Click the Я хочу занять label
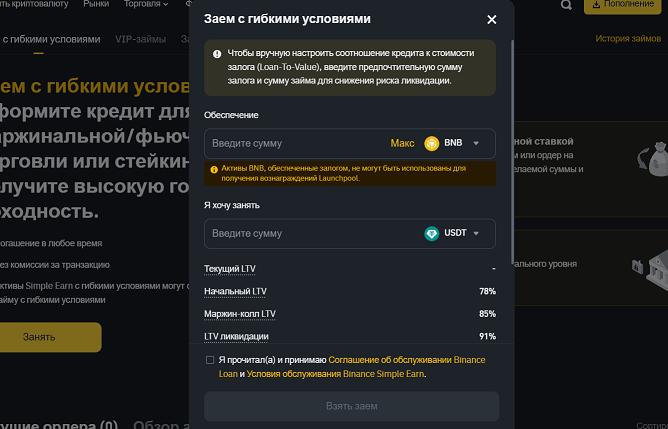The width and height of the screenshot is (668, 429). tap(232, 205)
